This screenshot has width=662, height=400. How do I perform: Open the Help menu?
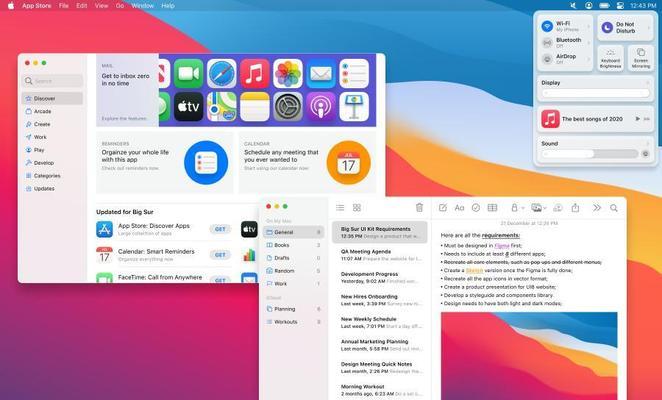coord(168,5)
